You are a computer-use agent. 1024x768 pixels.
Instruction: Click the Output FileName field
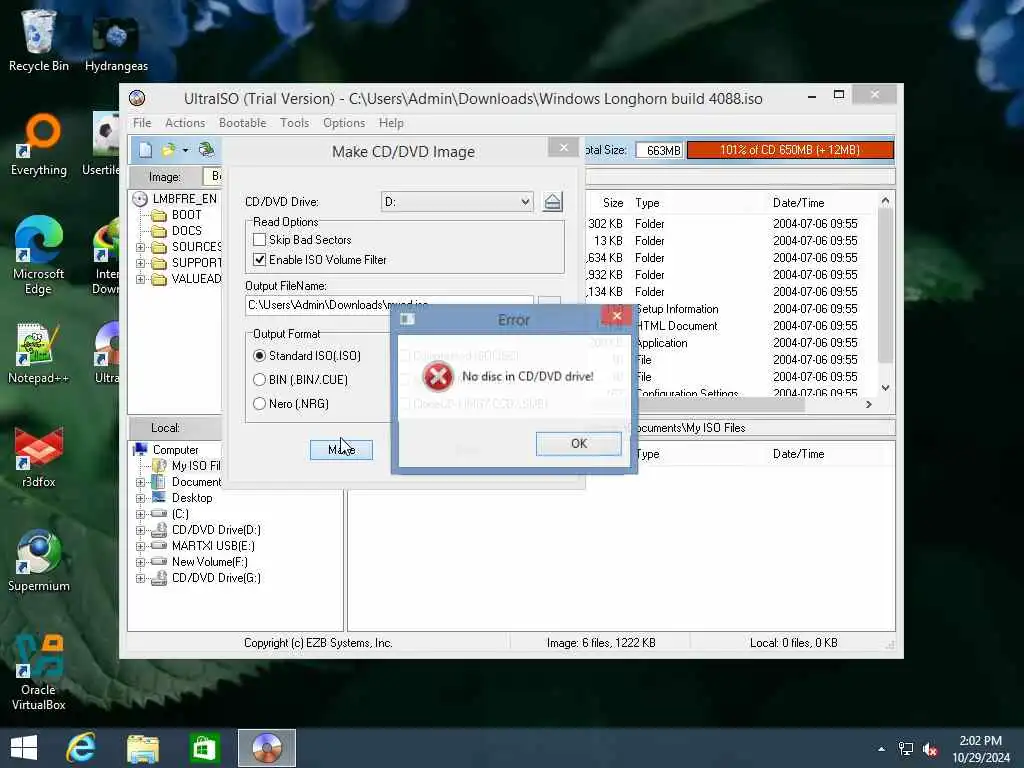coord(389,305)
